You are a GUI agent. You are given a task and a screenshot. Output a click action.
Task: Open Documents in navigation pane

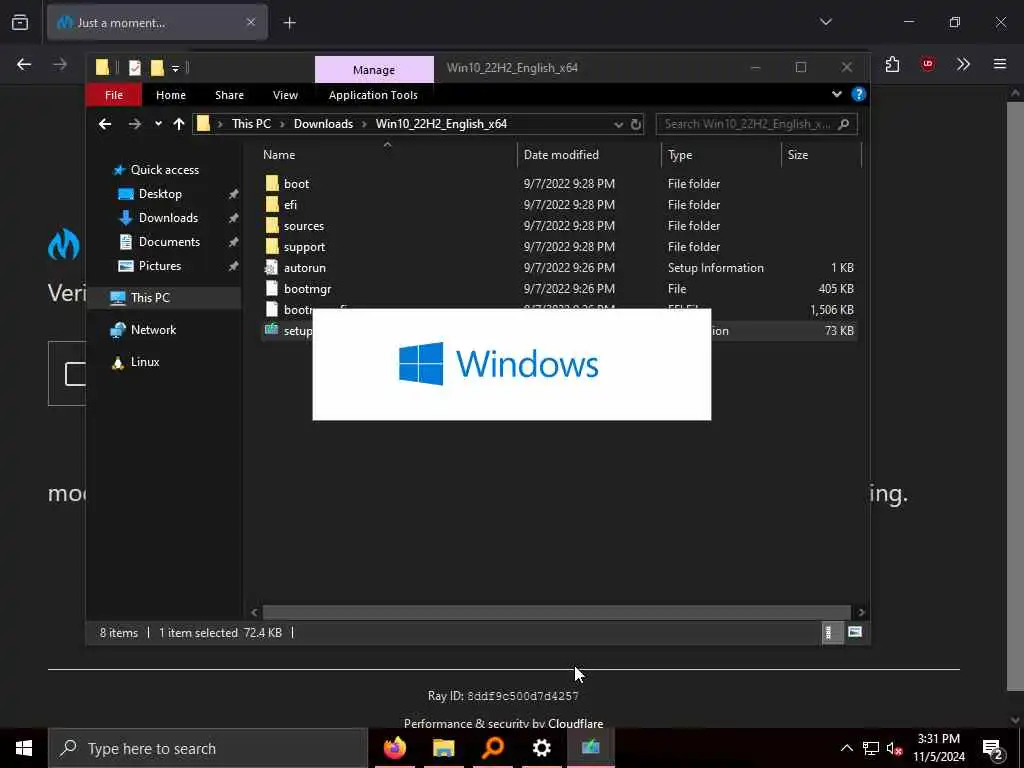169,242
